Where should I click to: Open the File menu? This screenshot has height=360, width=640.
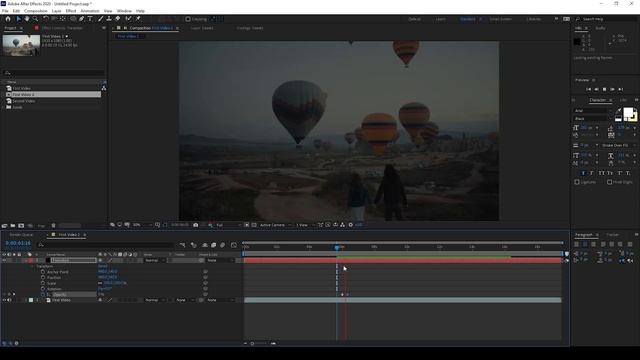click(5, 11)
